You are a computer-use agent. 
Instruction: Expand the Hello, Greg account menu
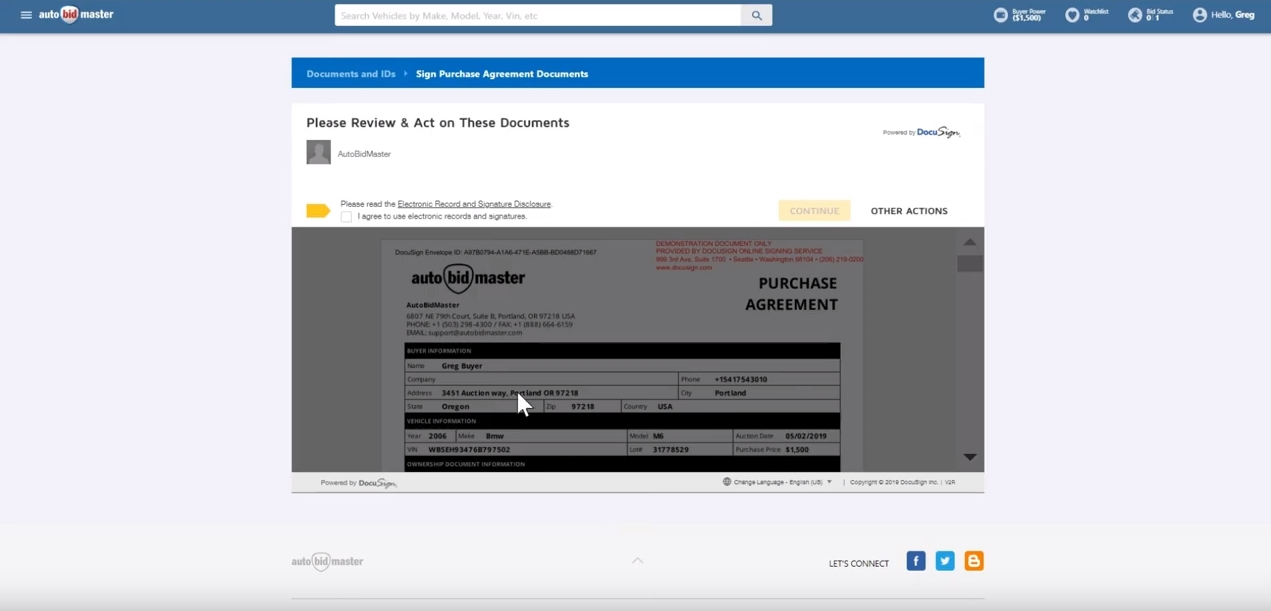pos(1223,15)
